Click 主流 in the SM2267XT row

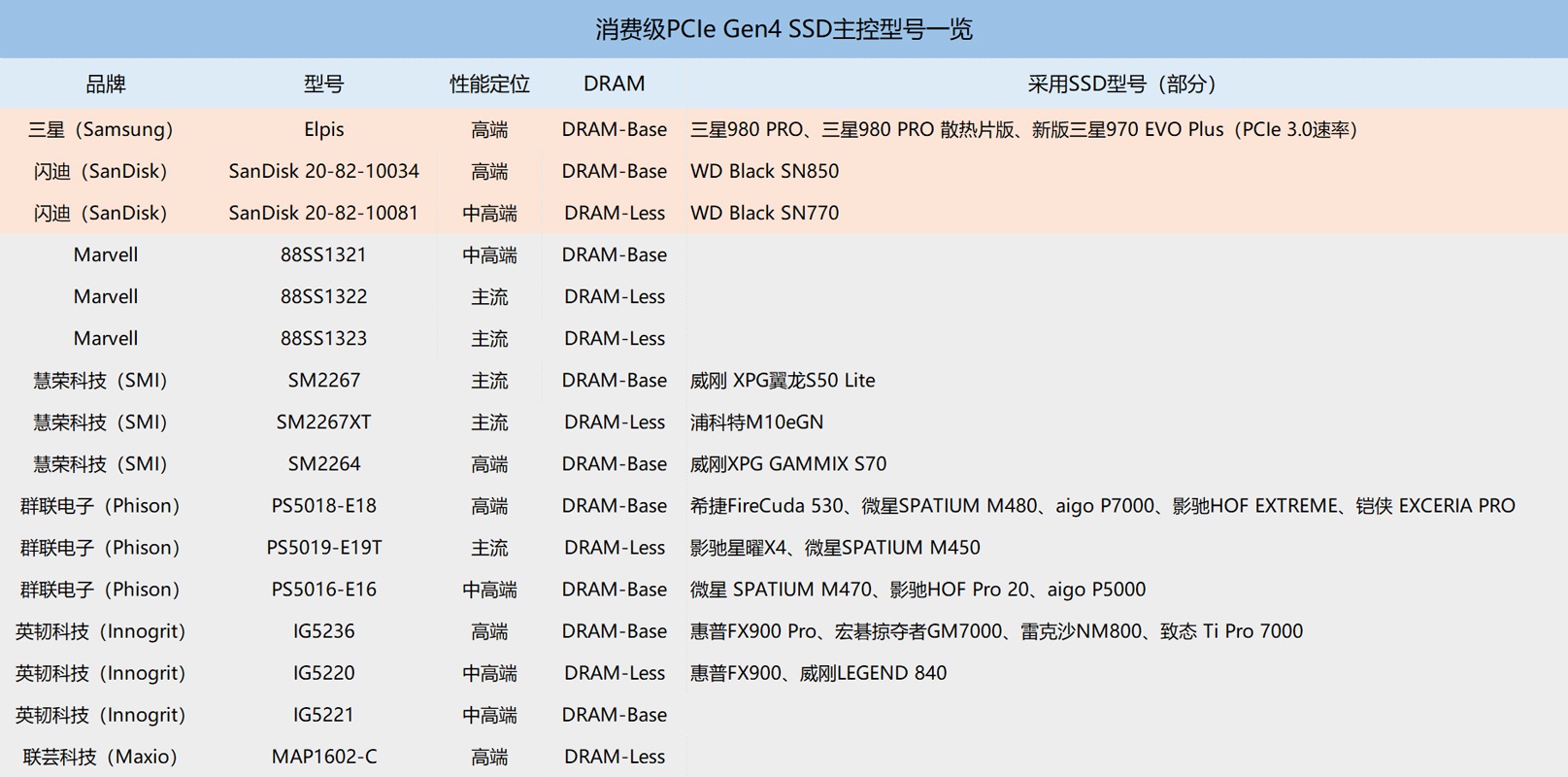click(x=489, y=422)
